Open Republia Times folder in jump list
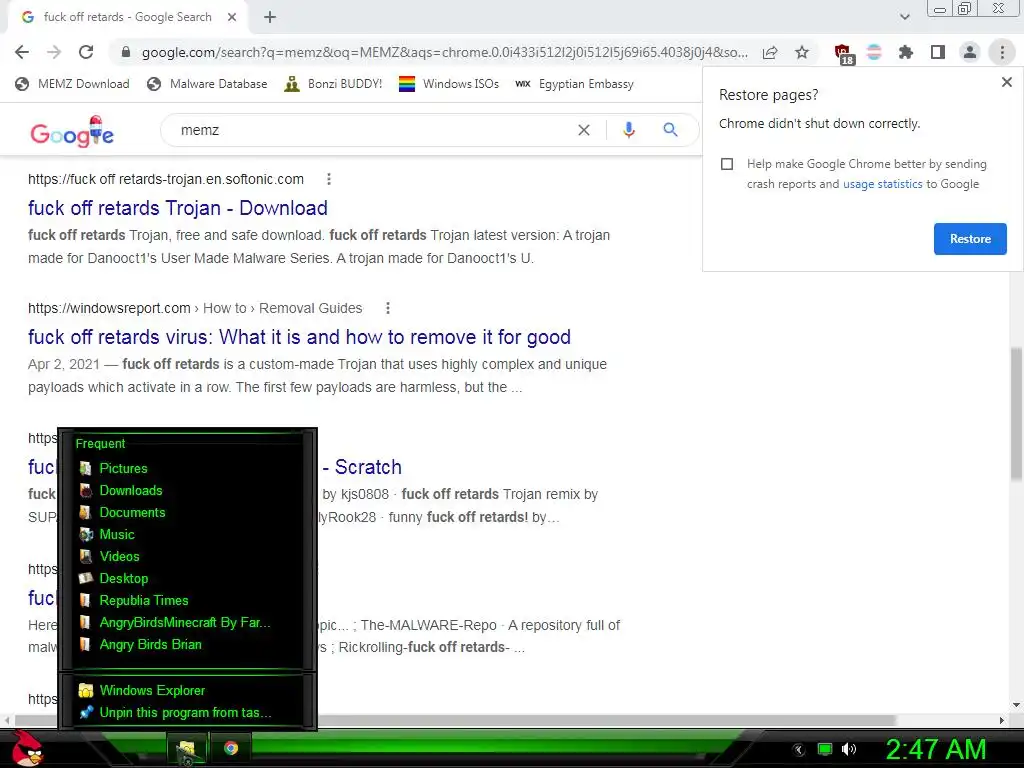The height and width of the screenshot is (768, 1024). coord(144,600)
